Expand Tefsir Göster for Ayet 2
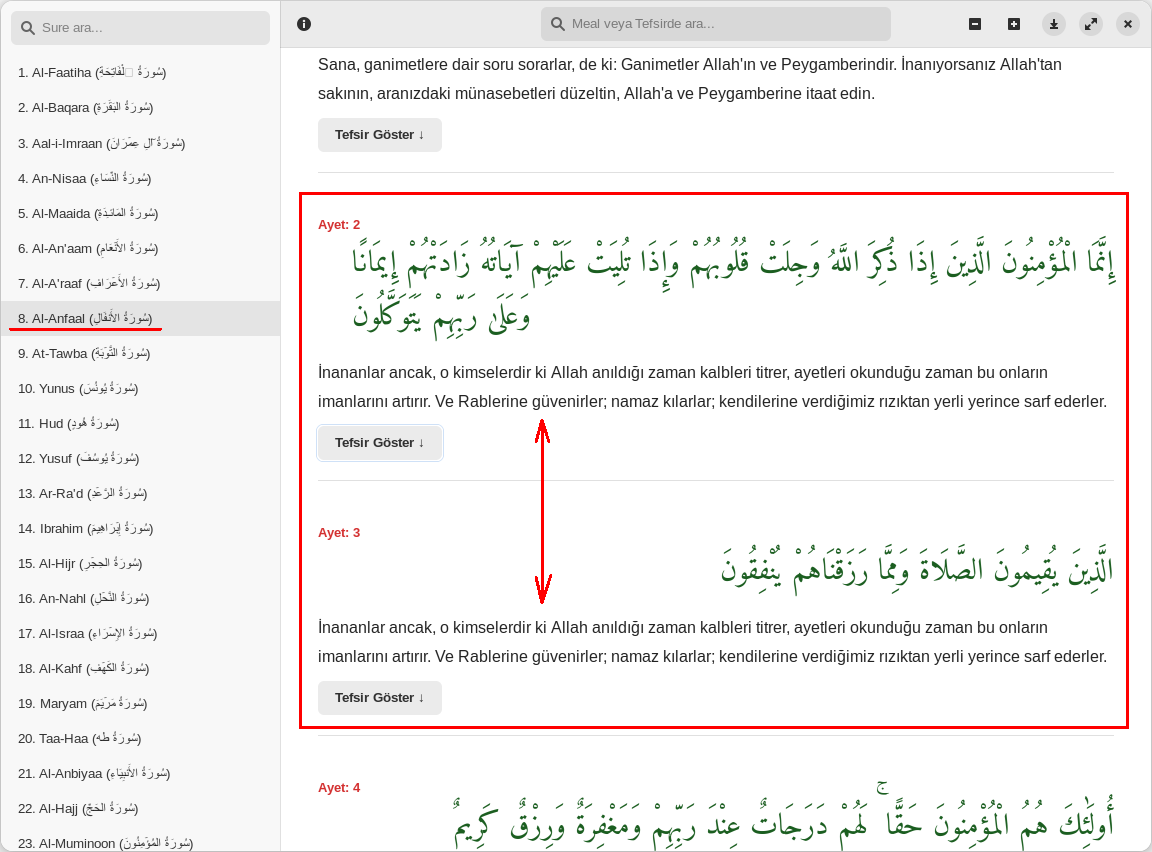1152x852 pixels. pos(379,442)
